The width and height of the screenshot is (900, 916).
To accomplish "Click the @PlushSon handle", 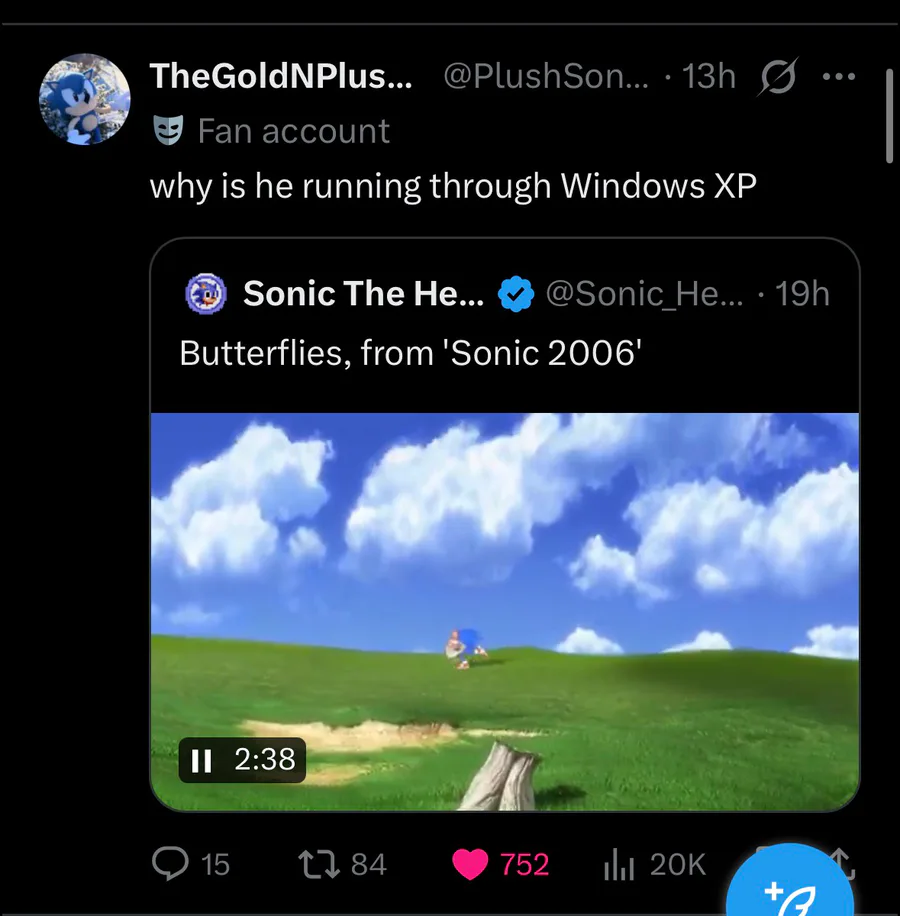I will pos(545,76).
